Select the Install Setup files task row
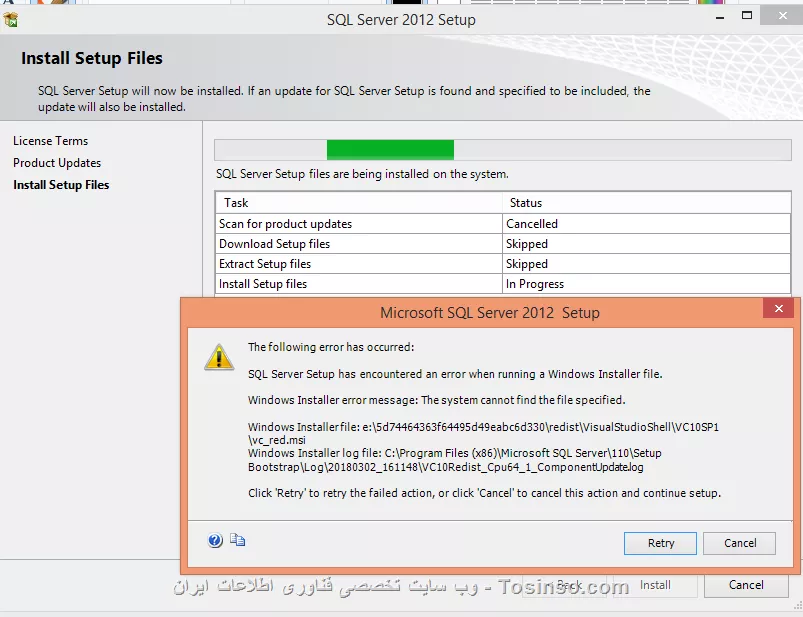The width and height of the screenshot is (803, 617). pos(503,284)
